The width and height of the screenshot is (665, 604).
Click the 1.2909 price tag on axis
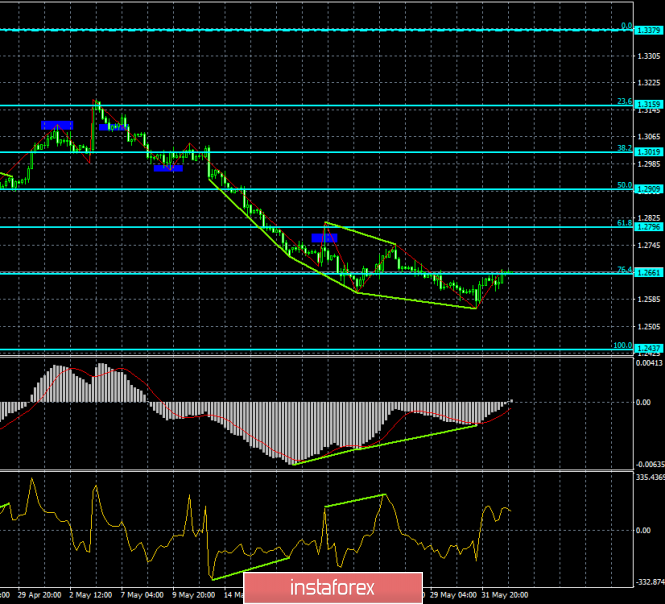coord(649,188)
